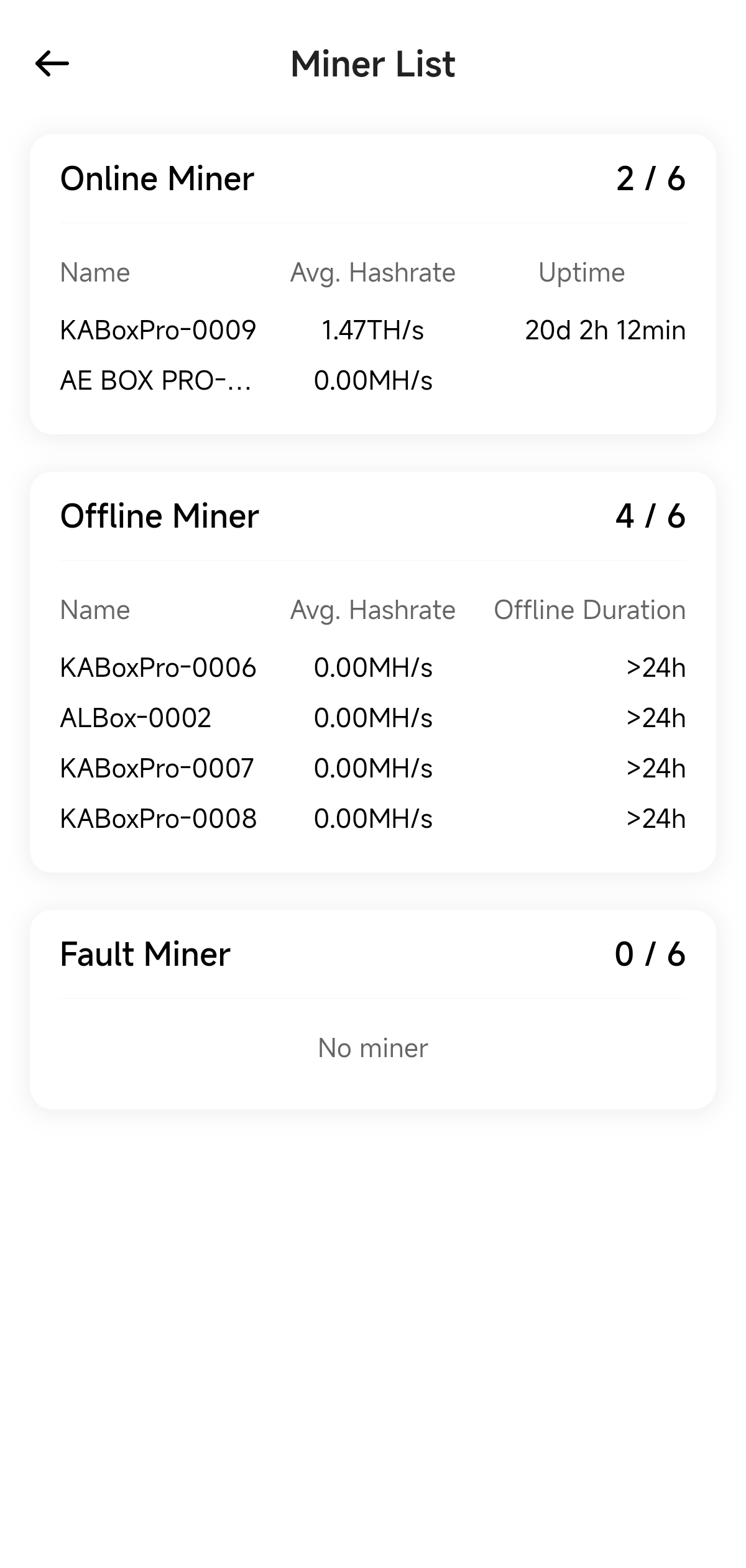Tap the Uptime column header

coord(582,273)
